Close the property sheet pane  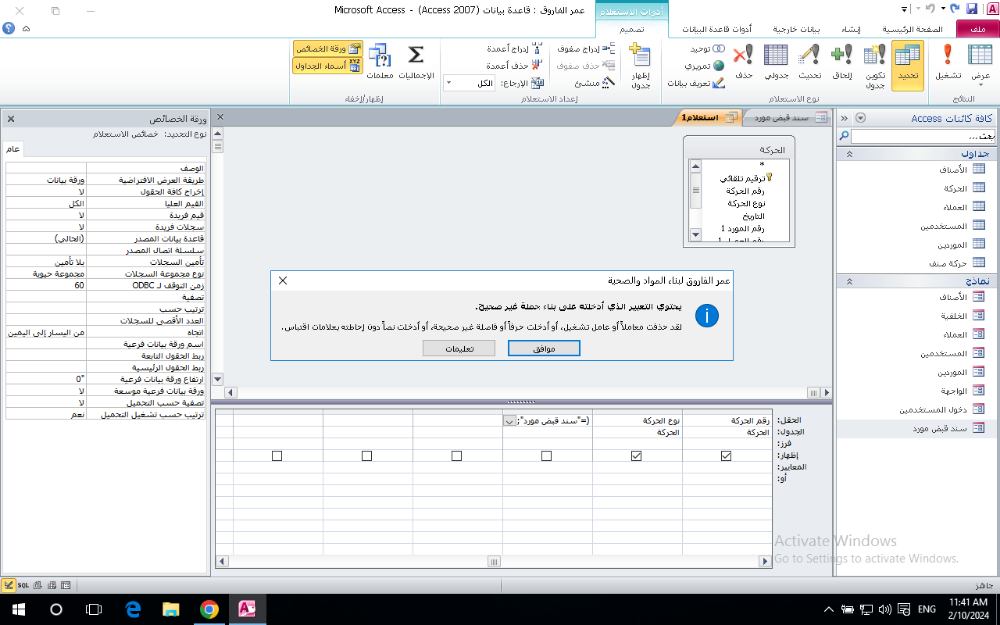[11, 119]
